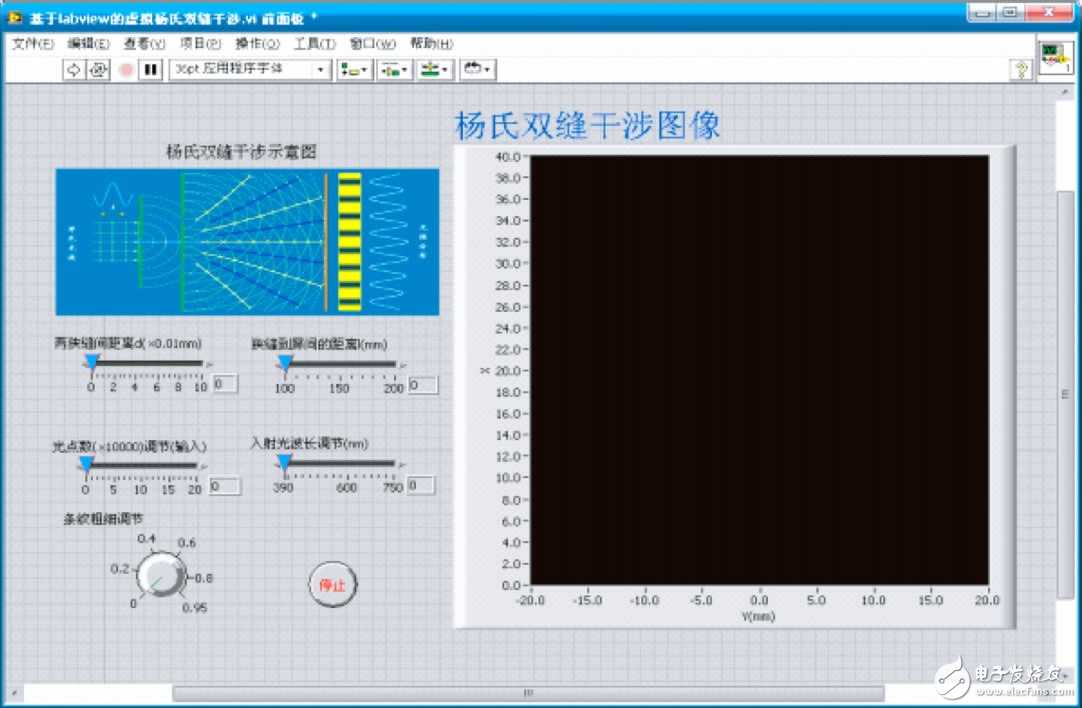Screen dimensions: 1082x708
Task: Open the application font dropdown
Action: pos(250,70)
